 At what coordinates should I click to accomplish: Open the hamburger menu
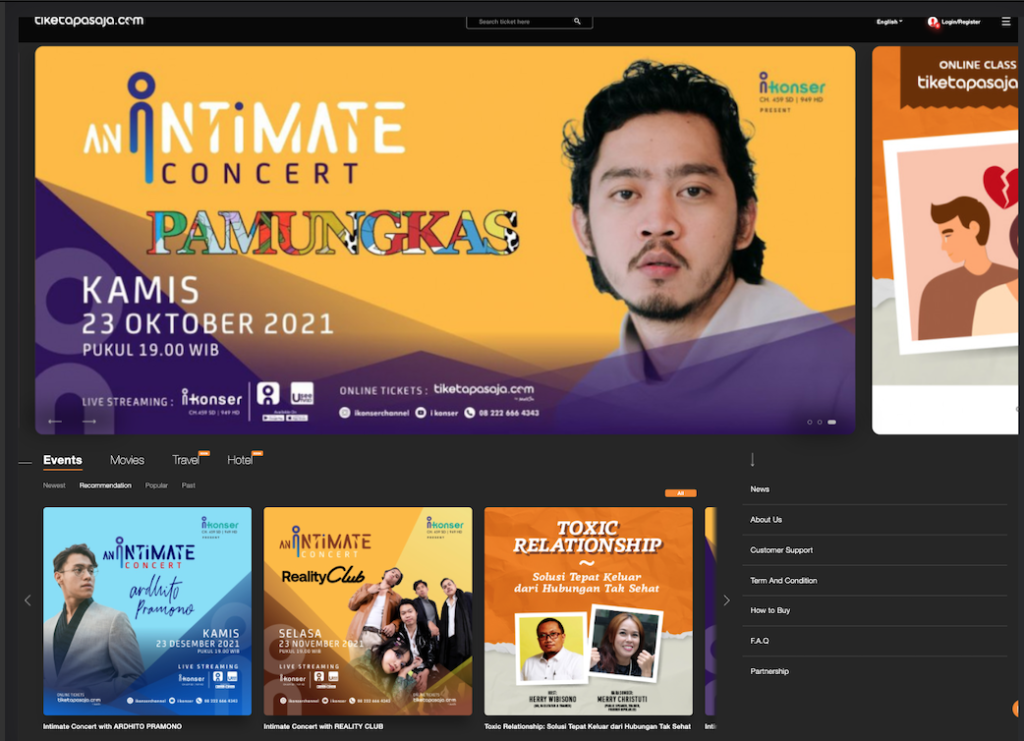point(1006,22)
